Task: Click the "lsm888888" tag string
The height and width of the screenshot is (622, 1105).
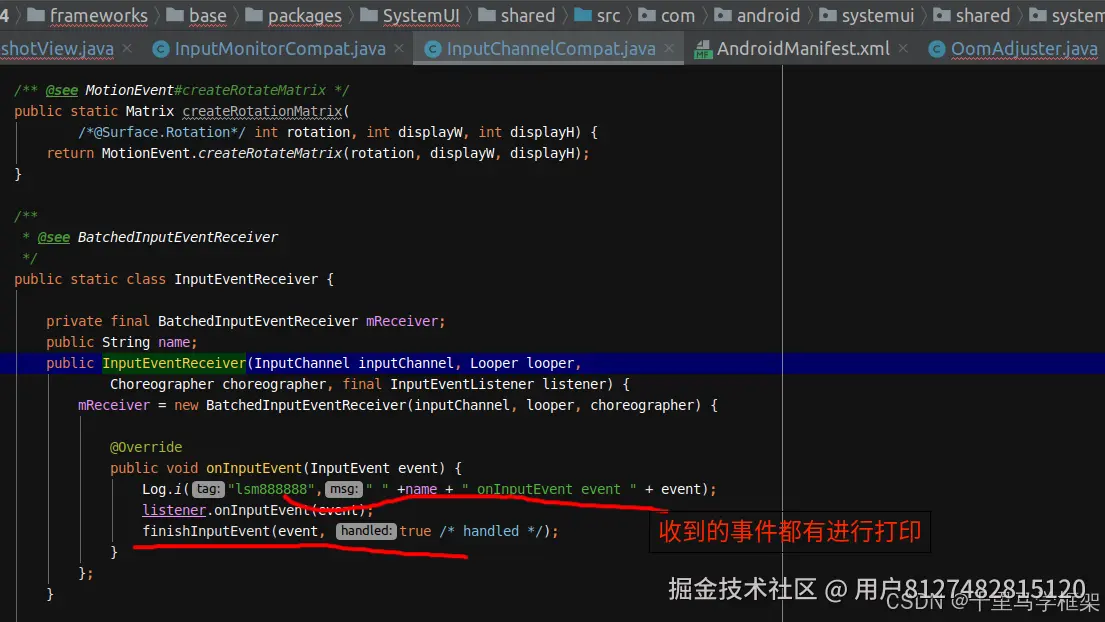Action: coord(271,490)
